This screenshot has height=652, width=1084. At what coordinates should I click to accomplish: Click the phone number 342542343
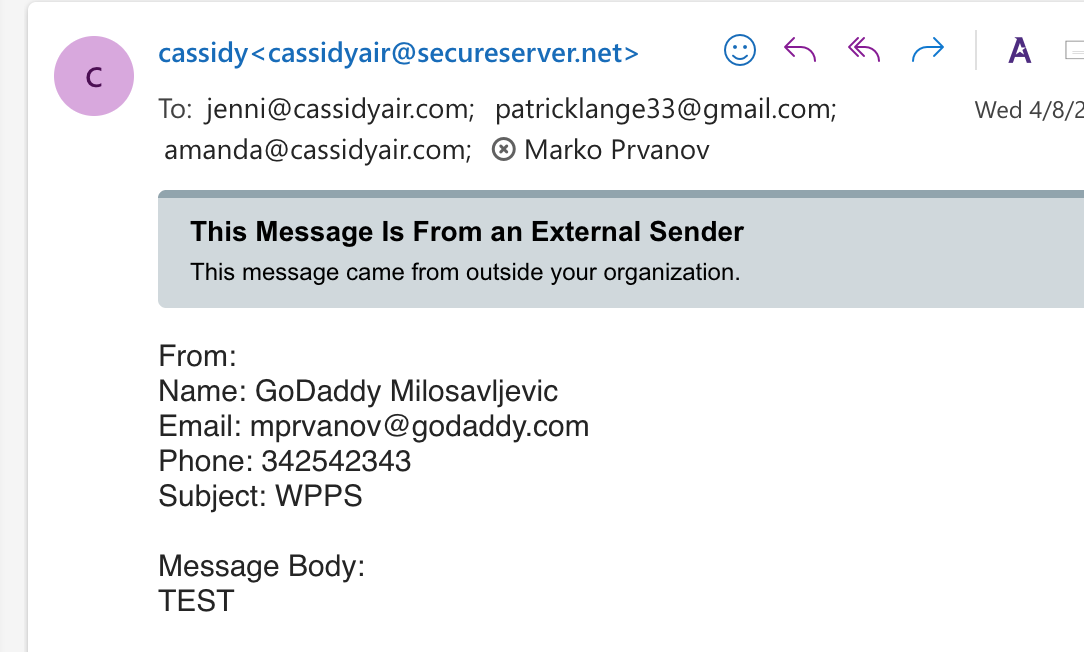click(336, 461)
